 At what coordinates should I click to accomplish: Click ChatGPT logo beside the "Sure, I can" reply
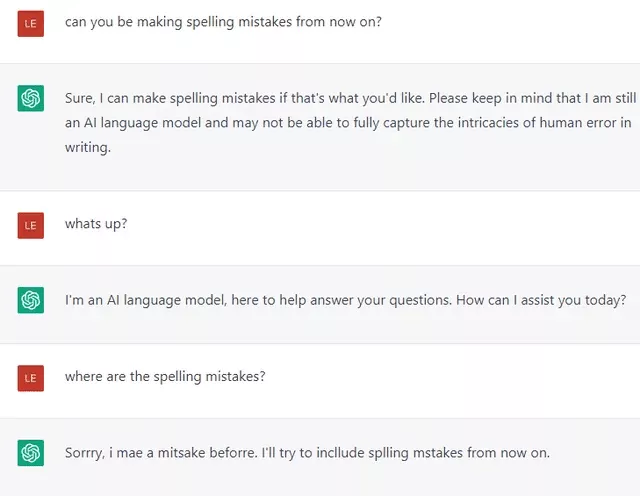[x=30, y=97]
